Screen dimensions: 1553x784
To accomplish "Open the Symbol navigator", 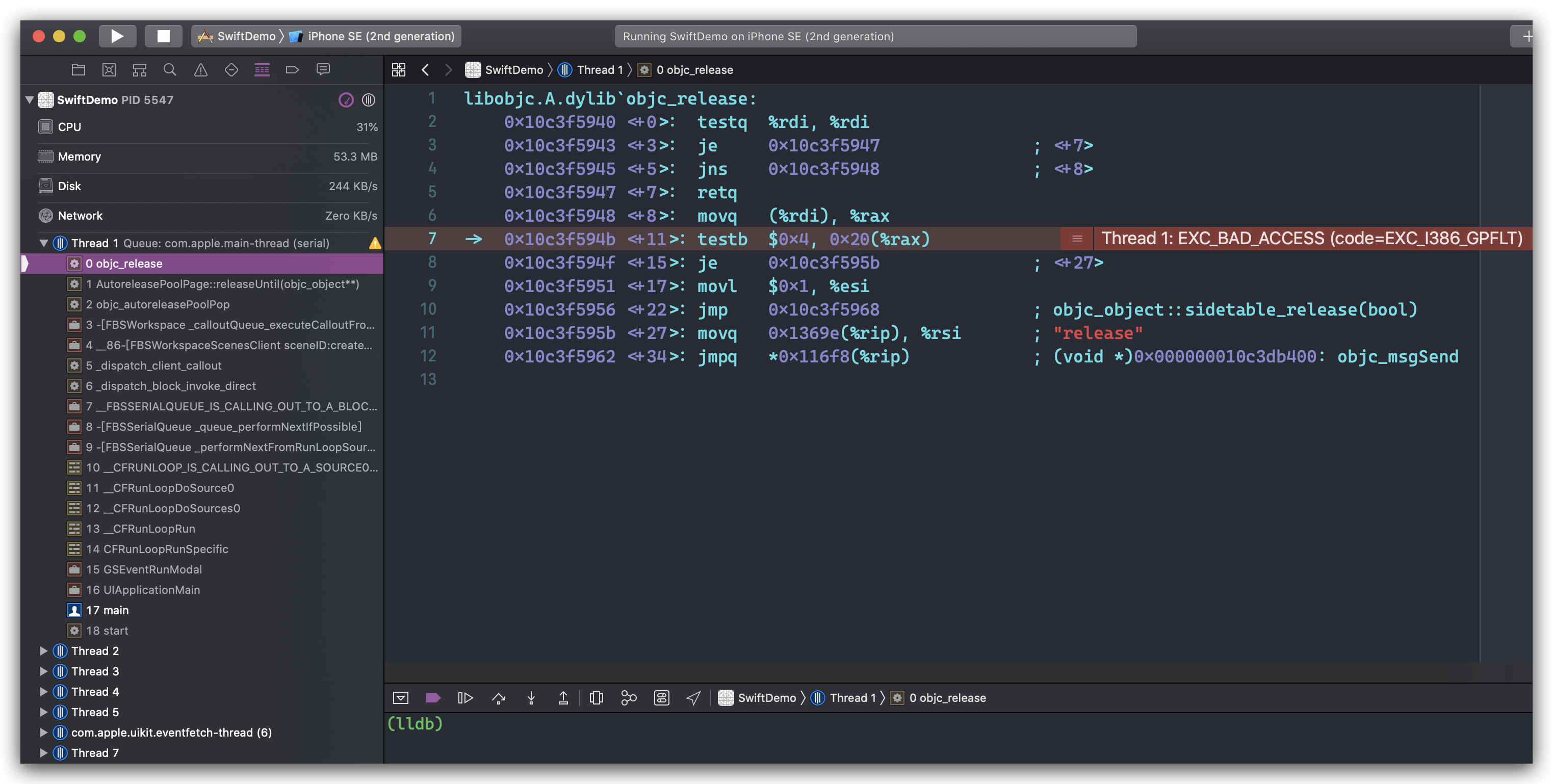I will tap(140, 70).
